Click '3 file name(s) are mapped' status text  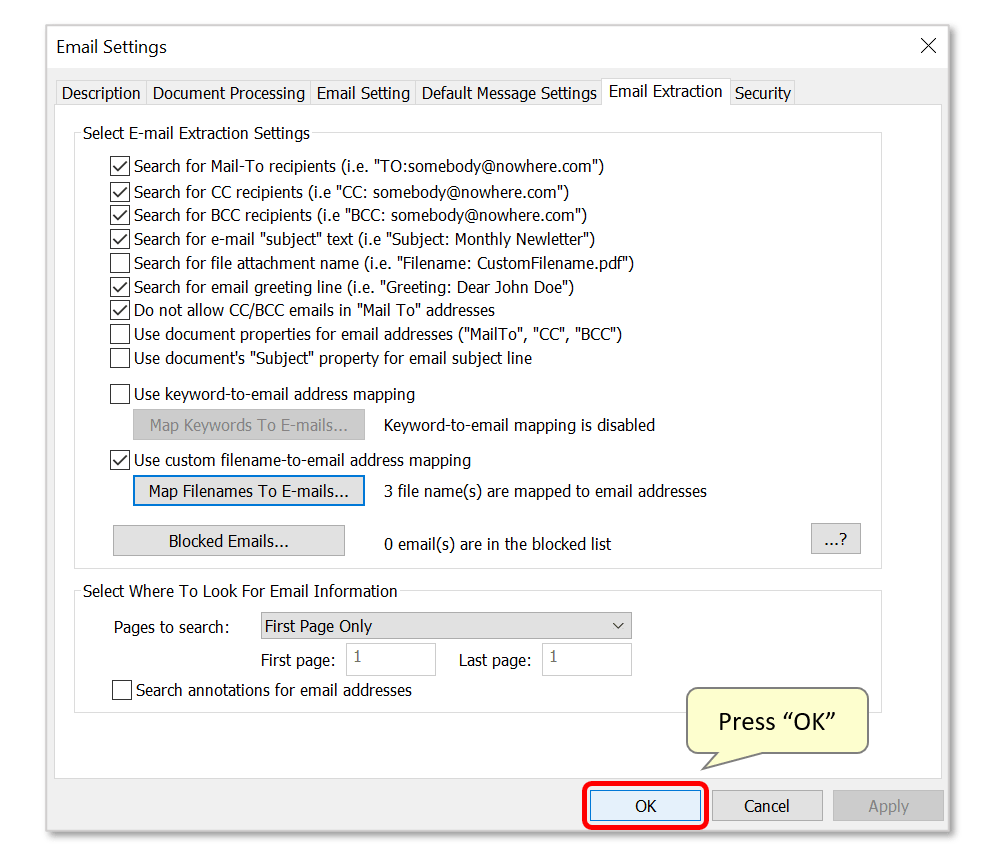click(x=545, y=491)
